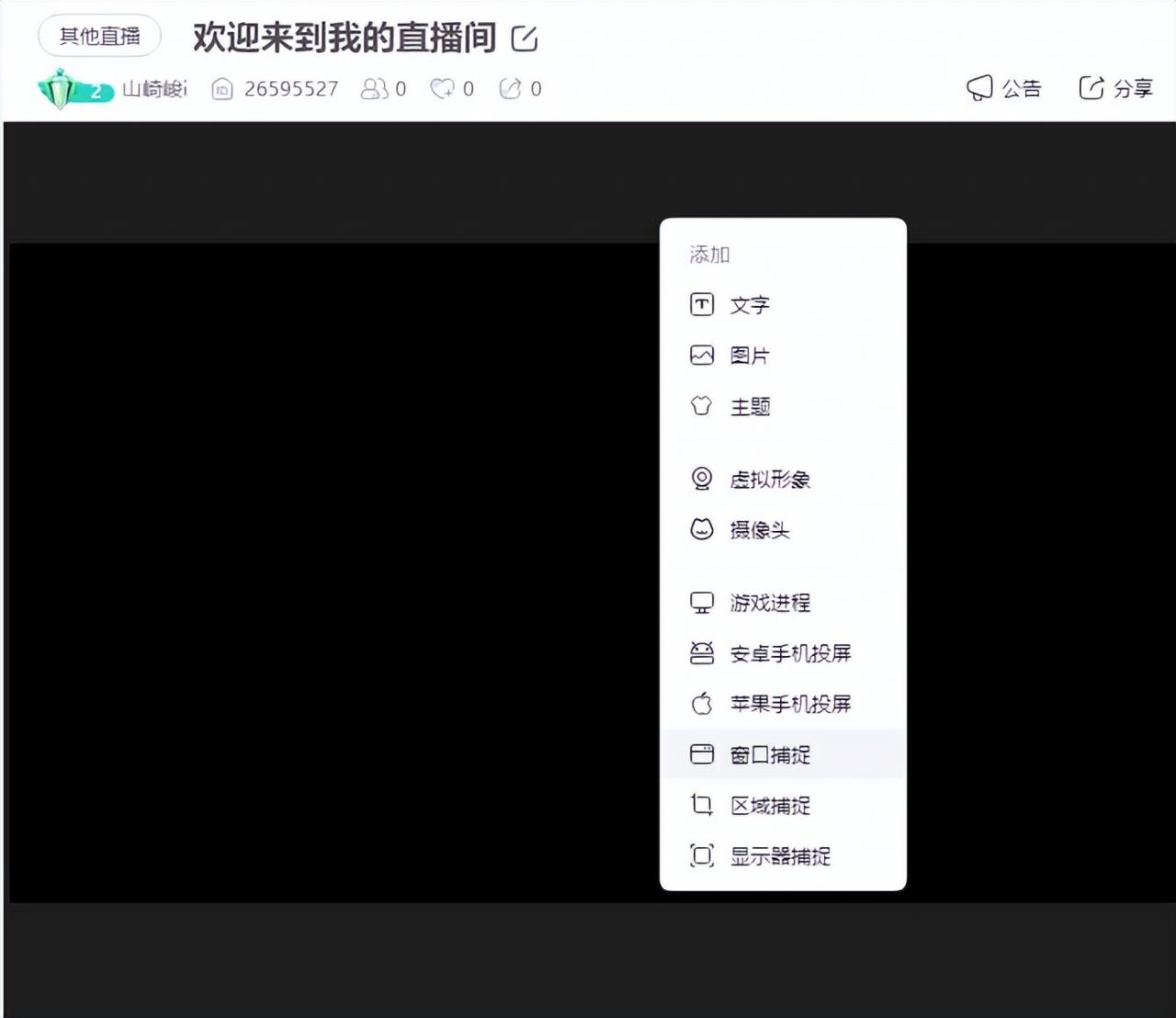Screen dimensions: 1176x1018
Task: Click the 其他直播 category tag
Action: [98, 37]
